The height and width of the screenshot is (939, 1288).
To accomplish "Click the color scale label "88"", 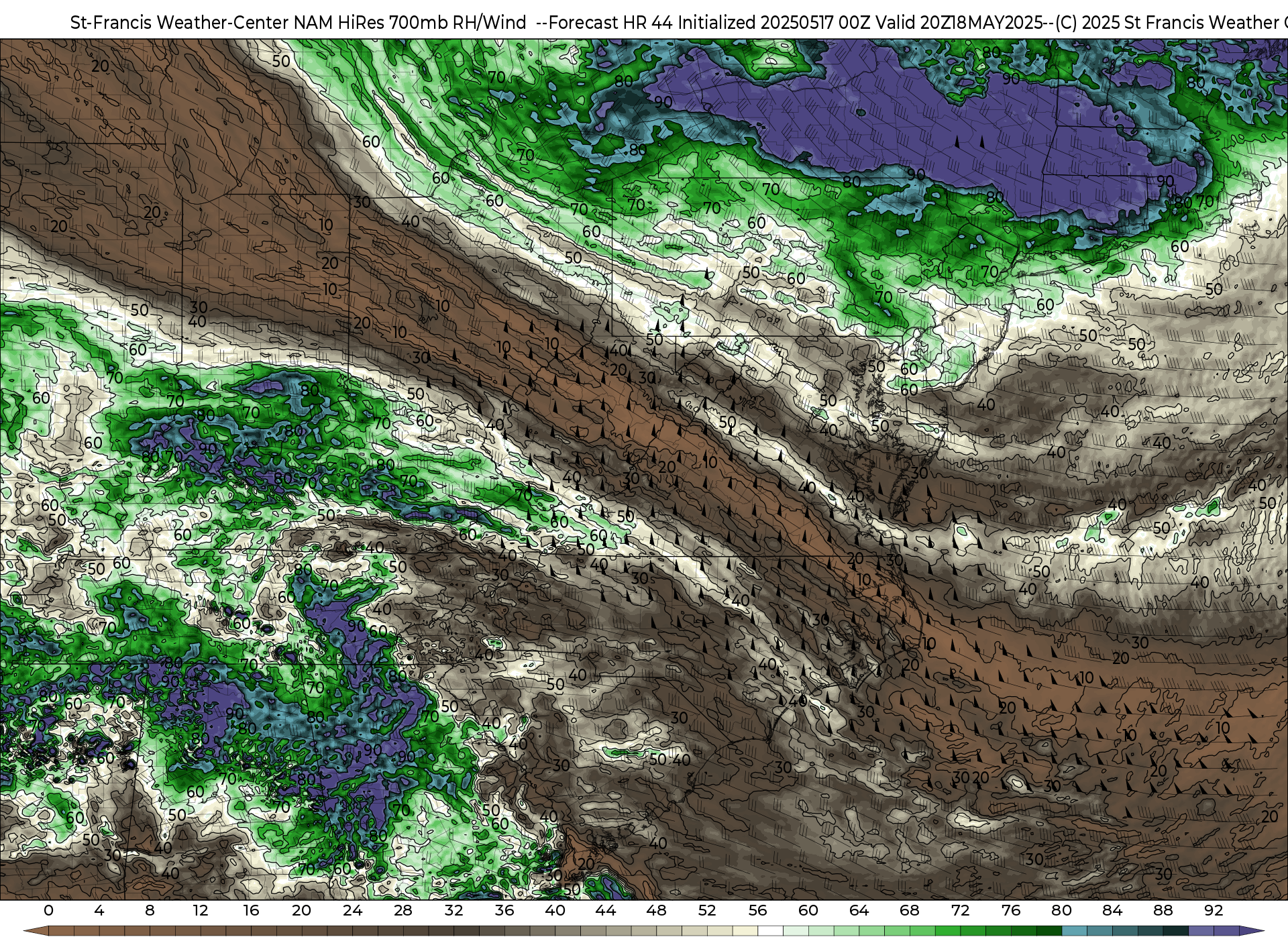I will click(1163, 910).
